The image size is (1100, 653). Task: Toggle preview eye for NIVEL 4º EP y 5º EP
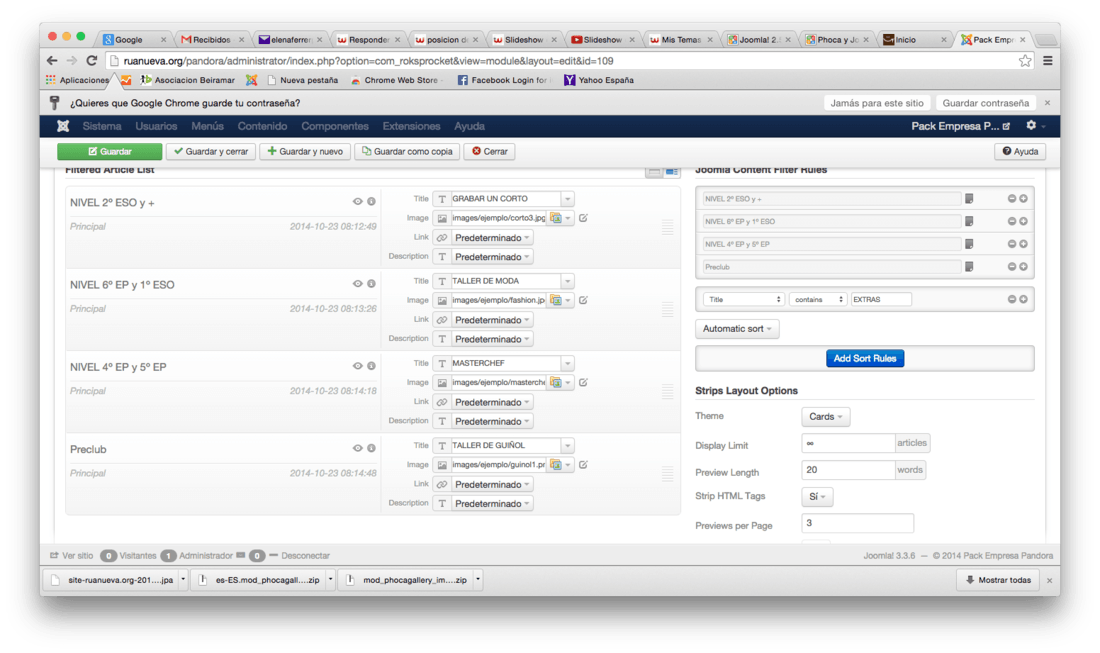pos(358,365)
